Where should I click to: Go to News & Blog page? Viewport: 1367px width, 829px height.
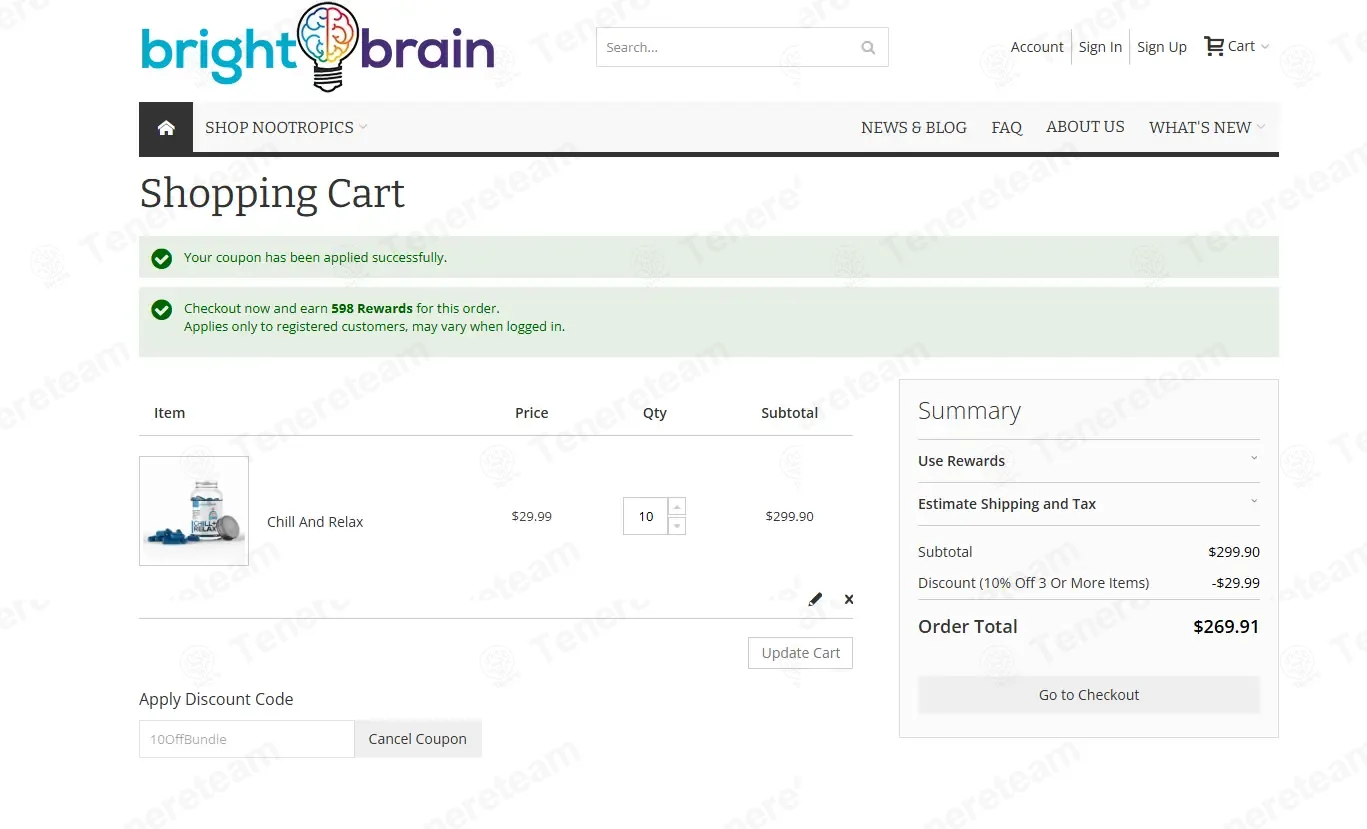(x=913, y=127)
